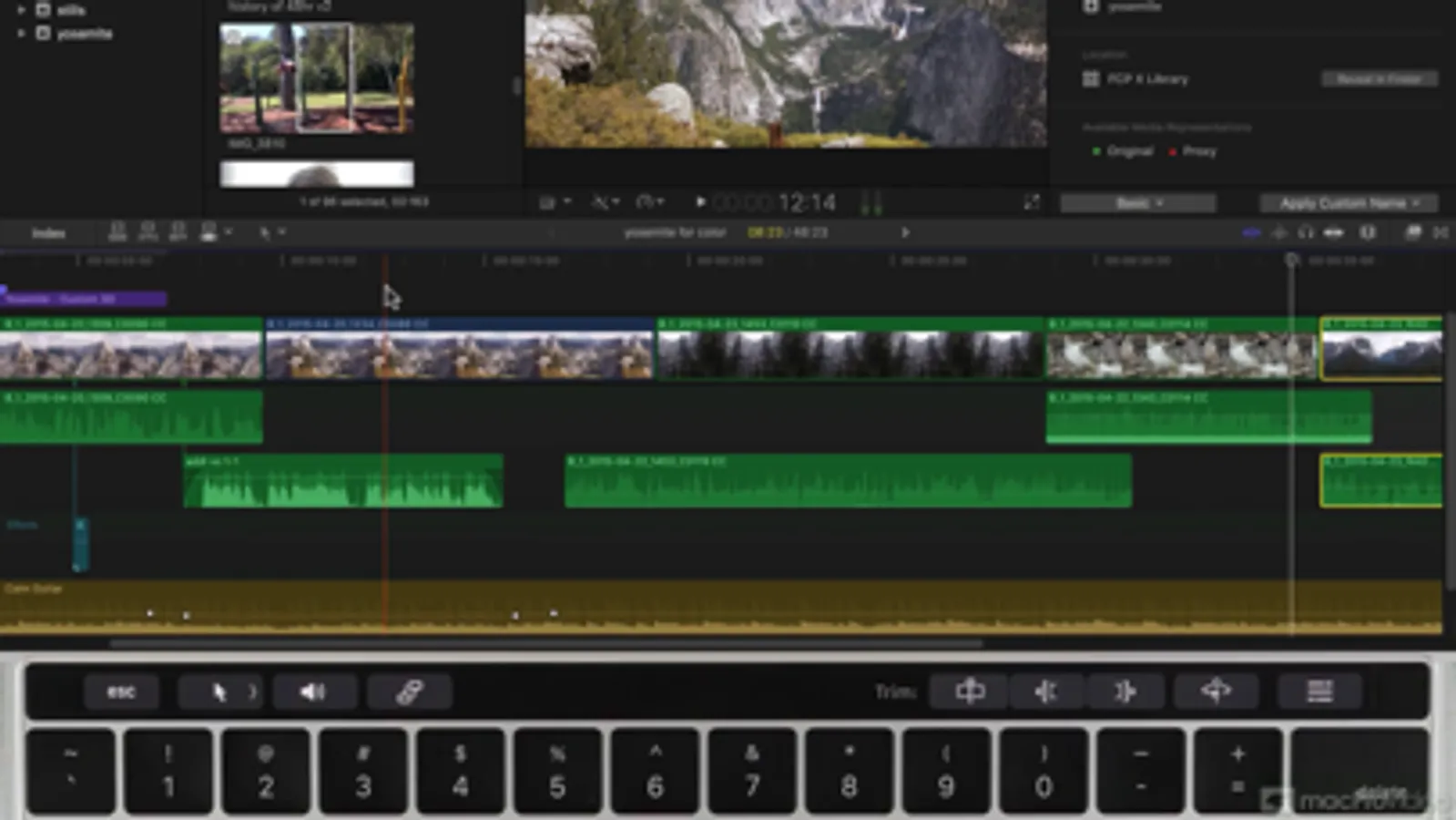Click the insert clip edit icon
Viewport: 1456px width, 820px height.
click(148, 232)
